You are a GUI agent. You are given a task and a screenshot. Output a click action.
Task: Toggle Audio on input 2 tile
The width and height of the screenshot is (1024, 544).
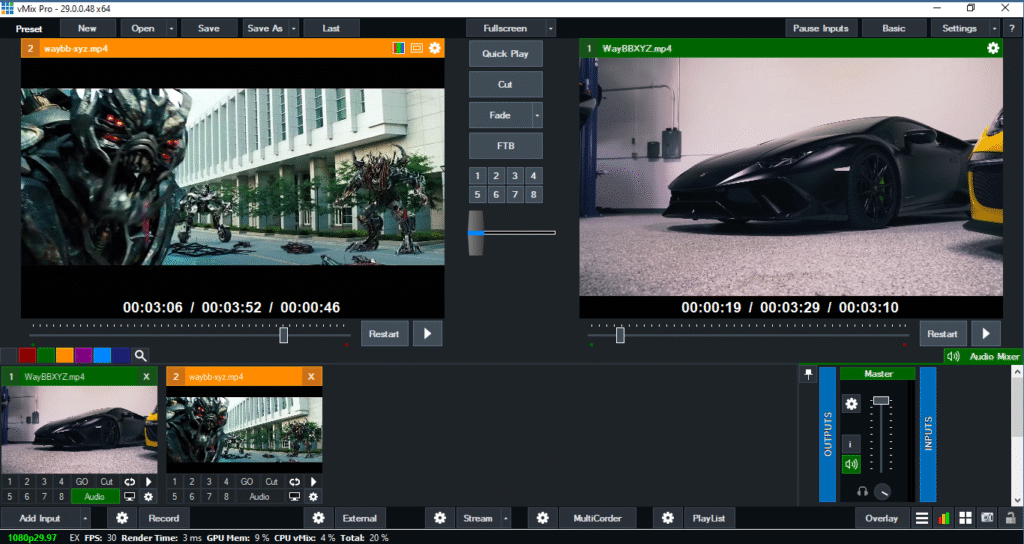tap(259, 496)
